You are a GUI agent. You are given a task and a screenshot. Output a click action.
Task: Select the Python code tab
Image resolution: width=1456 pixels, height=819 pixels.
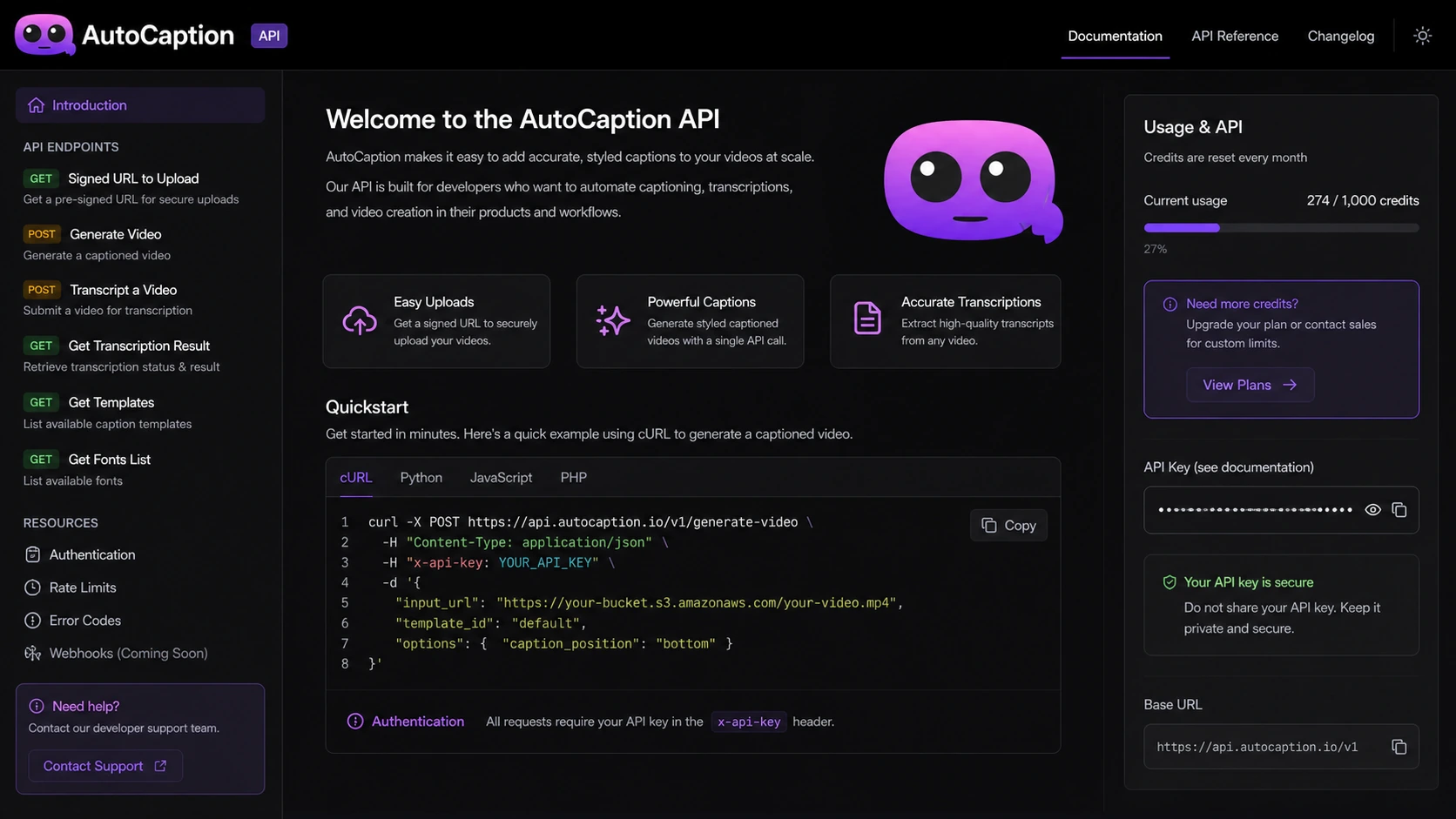(421, 478)
